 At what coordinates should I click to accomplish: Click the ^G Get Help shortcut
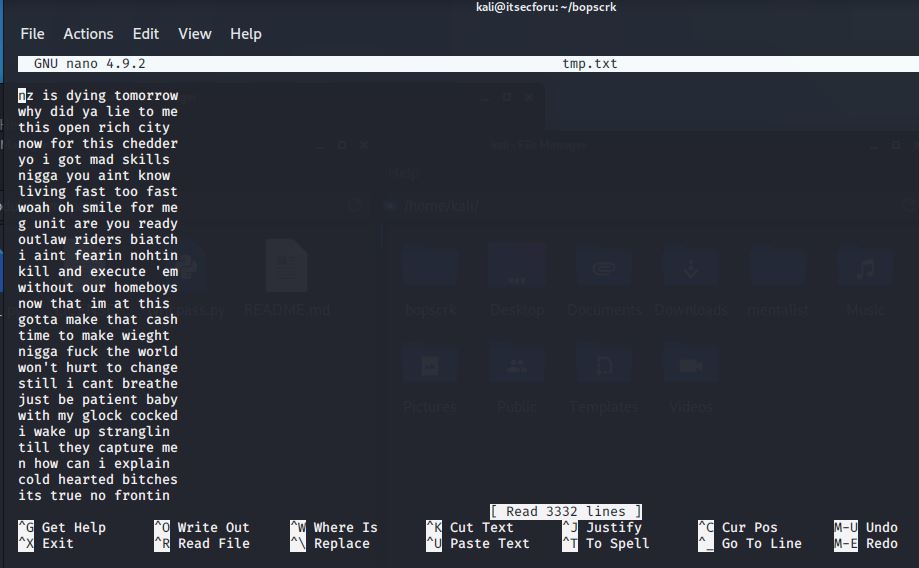[x=62, y=528]
